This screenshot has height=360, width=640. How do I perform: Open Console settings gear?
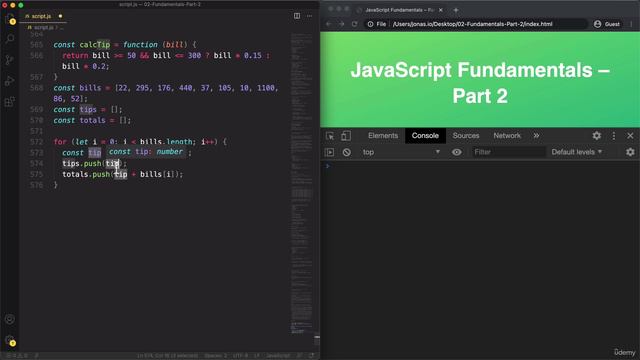(x=630, y=152)
